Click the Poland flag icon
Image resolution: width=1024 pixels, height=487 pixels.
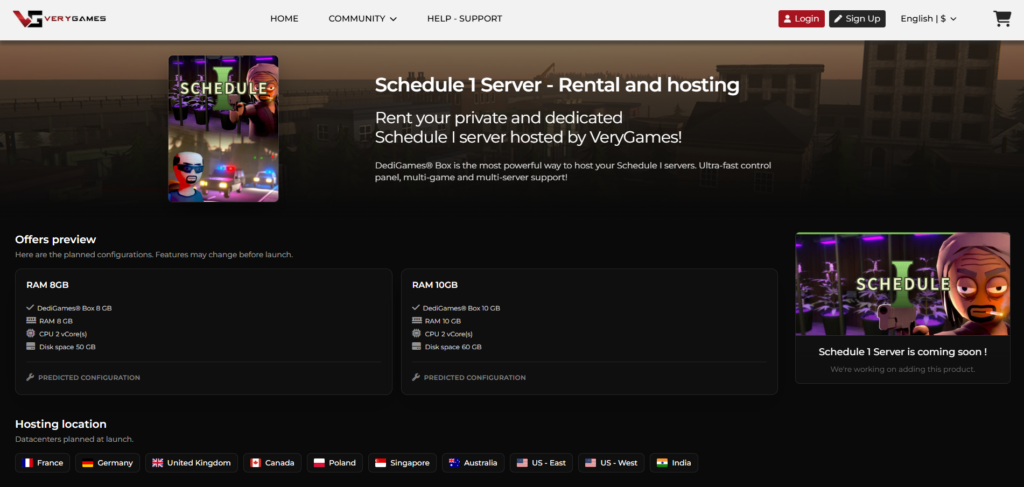319,463
